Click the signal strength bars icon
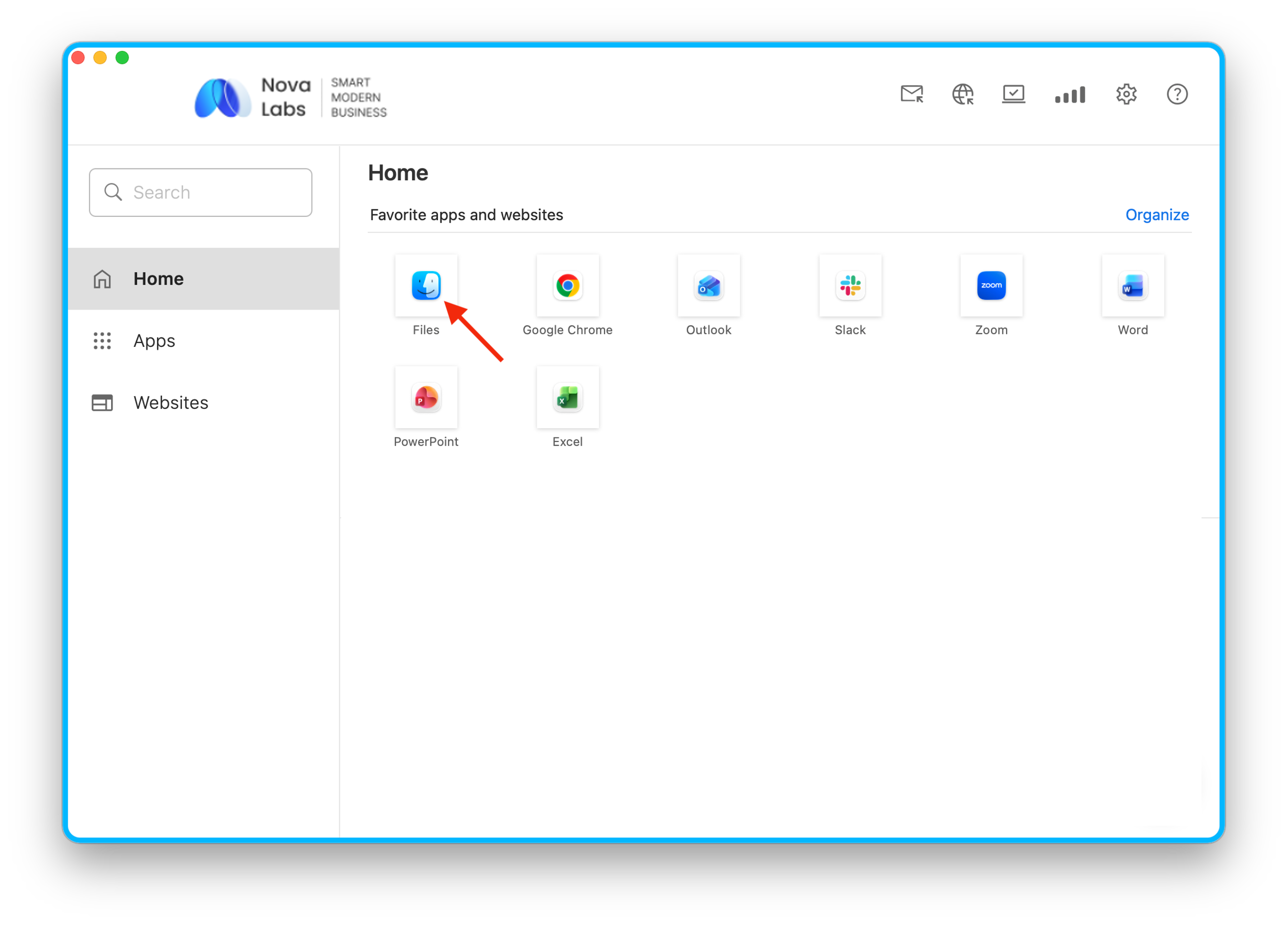Screen dimensions: 1288x925 1070,94
